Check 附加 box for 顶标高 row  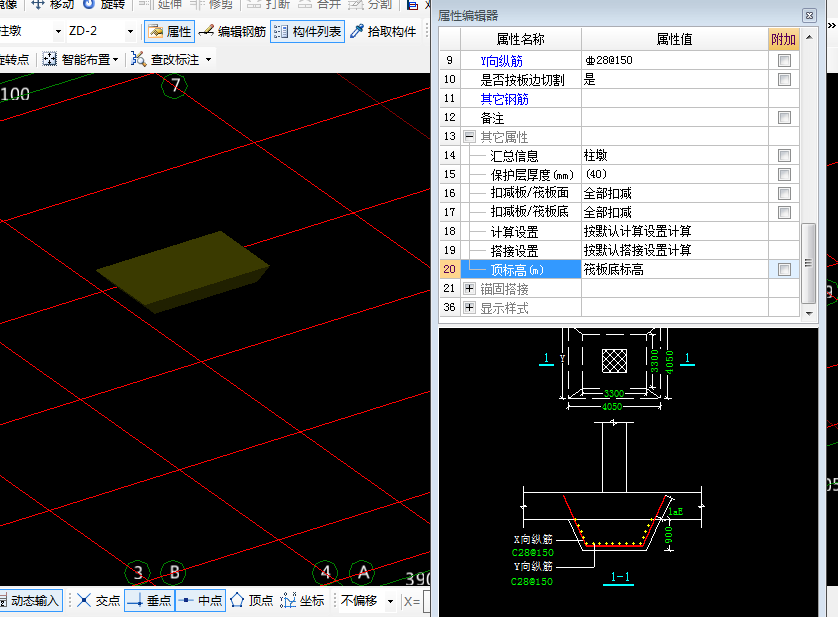pyautogui.click(x=784, y=269)
